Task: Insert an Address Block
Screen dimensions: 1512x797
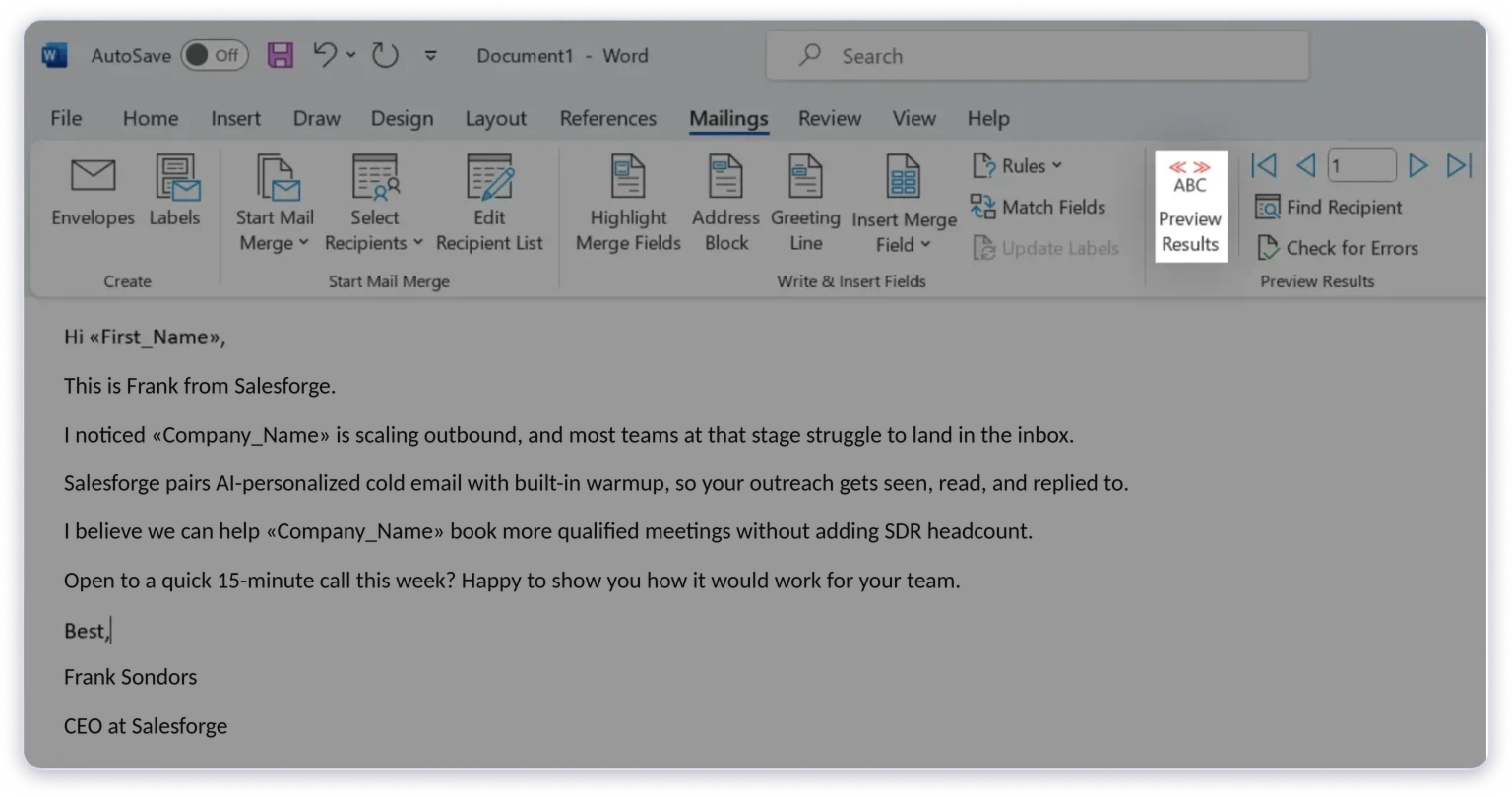Action: [725, 204]
